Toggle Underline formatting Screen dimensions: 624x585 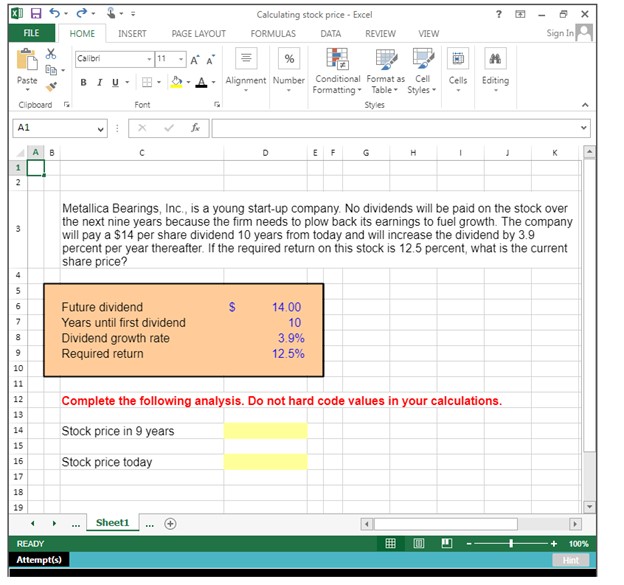tap(115, 82)
